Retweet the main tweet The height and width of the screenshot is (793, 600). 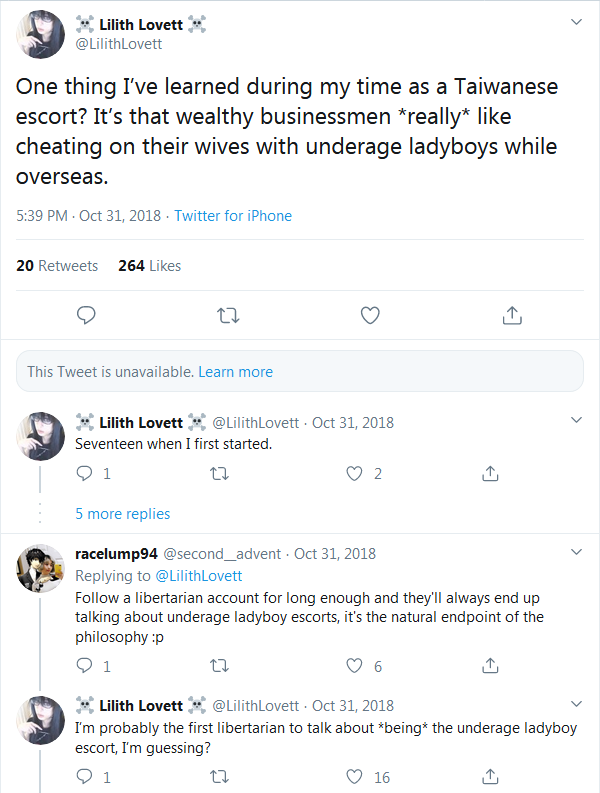[x=228, y=316]
